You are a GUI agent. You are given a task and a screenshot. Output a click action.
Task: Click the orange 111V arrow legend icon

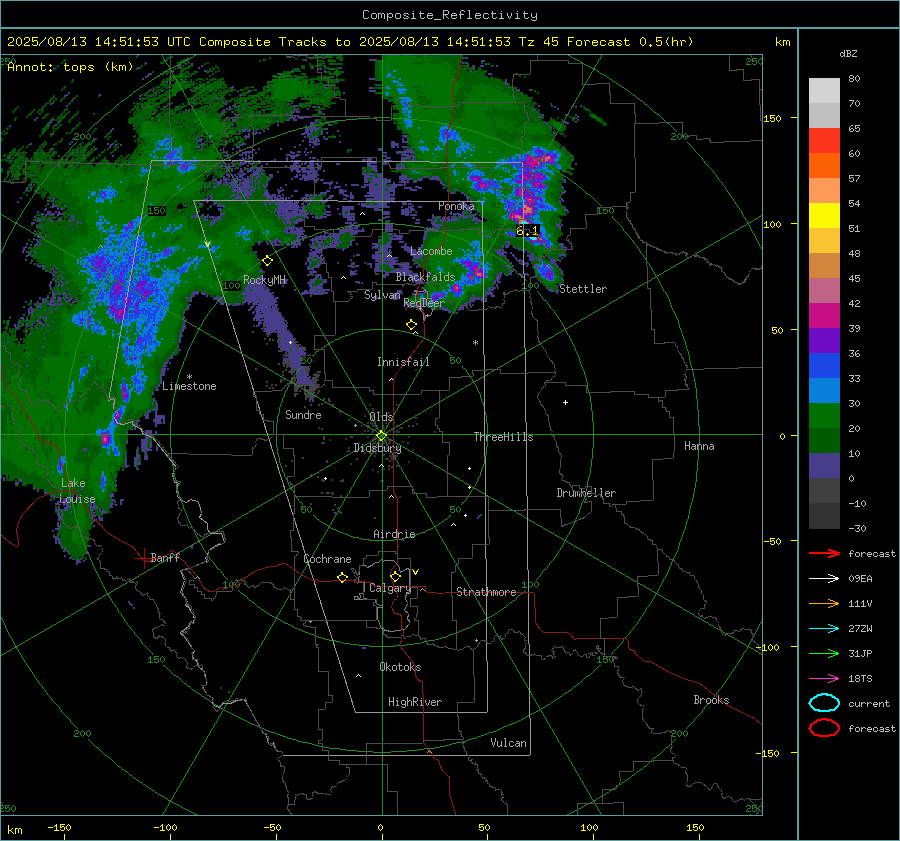coord(824,603)
